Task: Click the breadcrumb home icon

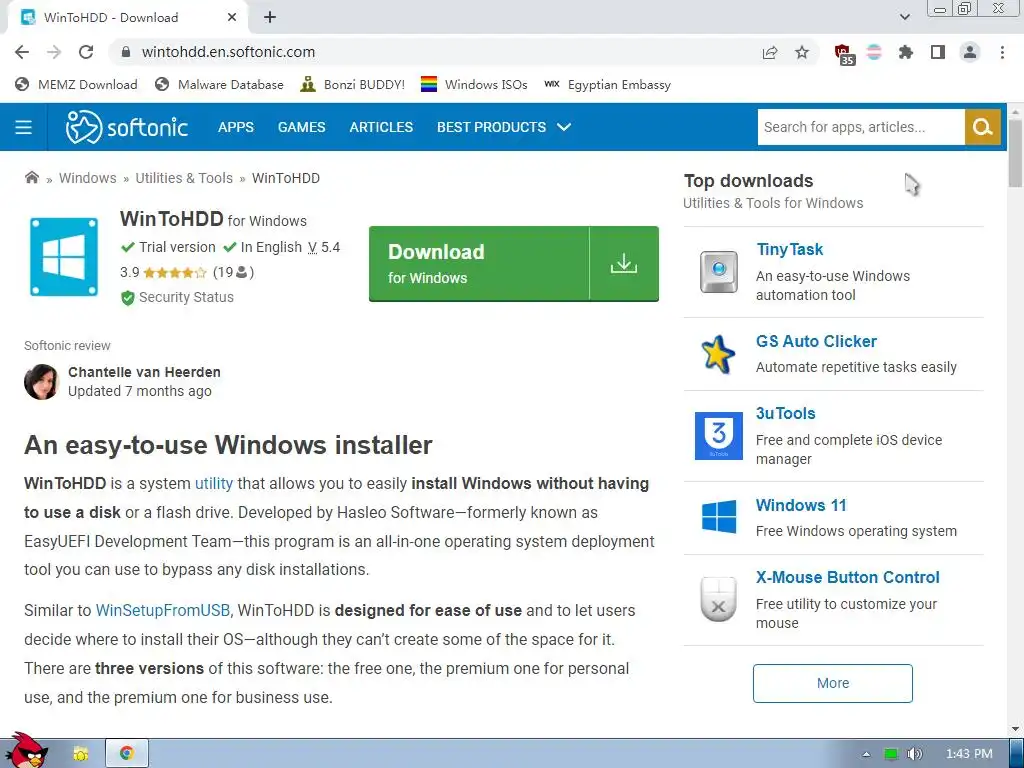Action: click(x=31, y=178)
